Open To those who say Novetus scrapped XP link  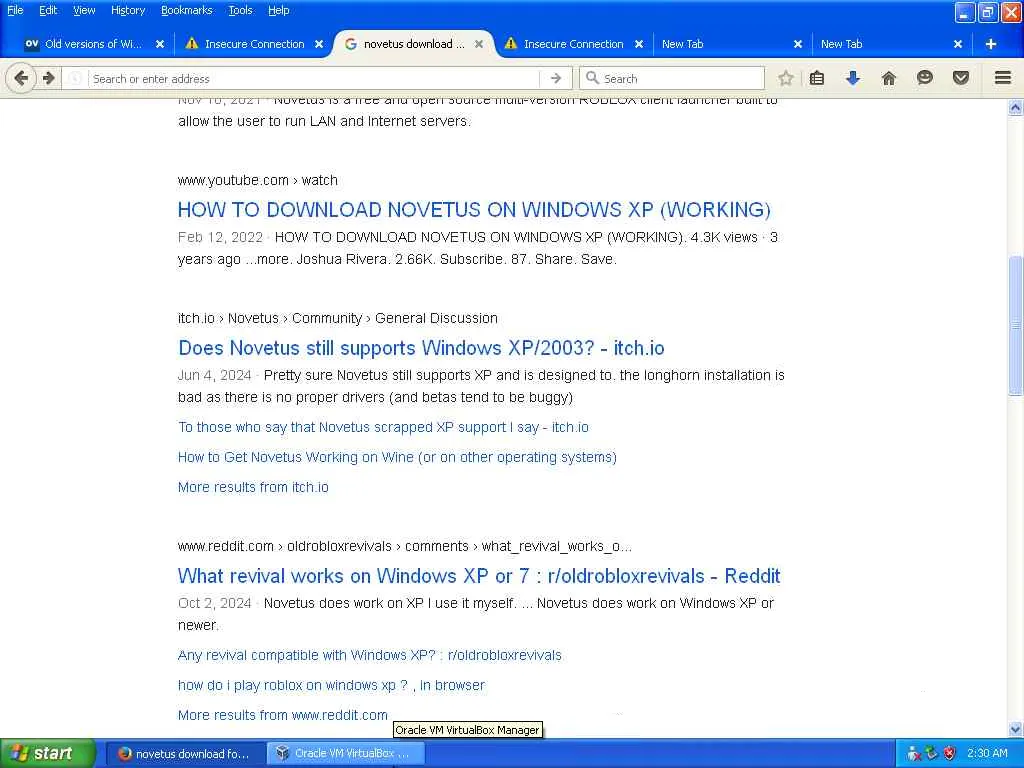(x=383, y=427)
